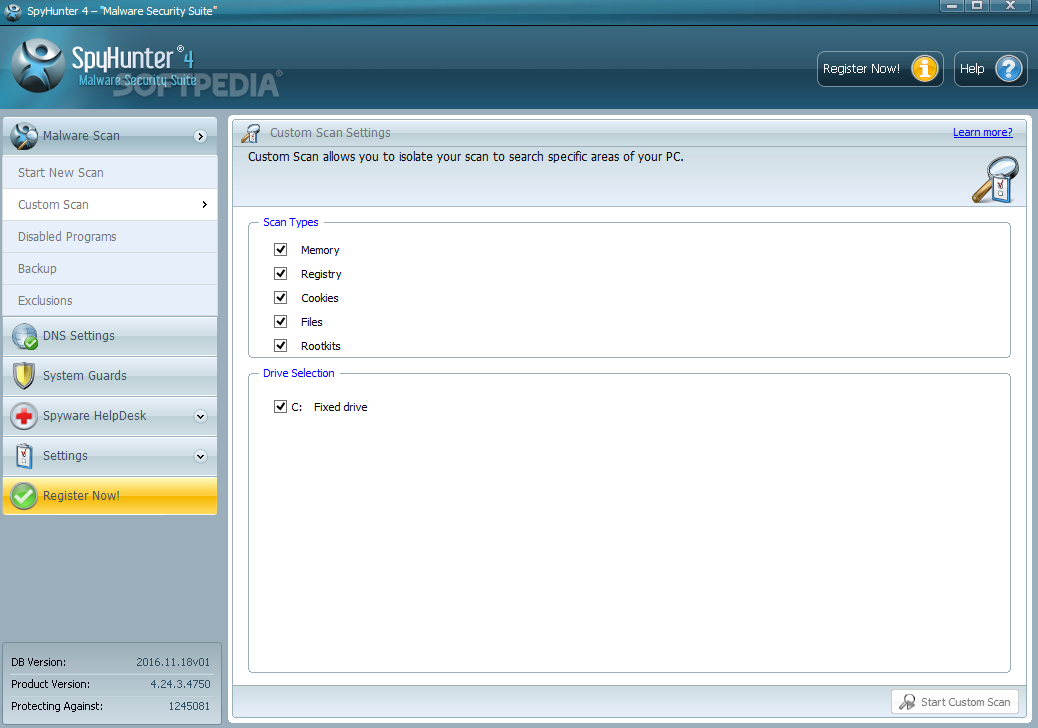This screenshot has height=728, width=1038.
Task: Click the Spyware HelpDesk red cross icon
Action: click(24, 416)
